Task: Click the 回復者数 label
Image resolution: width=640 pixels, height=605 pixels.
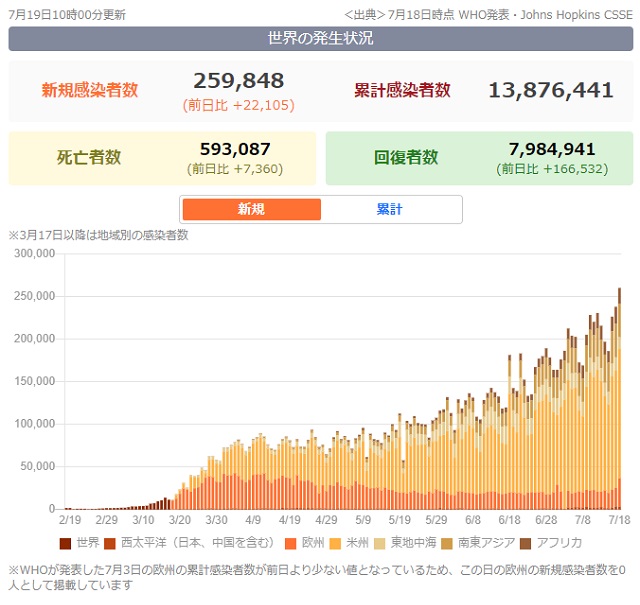Action: pyautogui.click(x=406, y=158)
